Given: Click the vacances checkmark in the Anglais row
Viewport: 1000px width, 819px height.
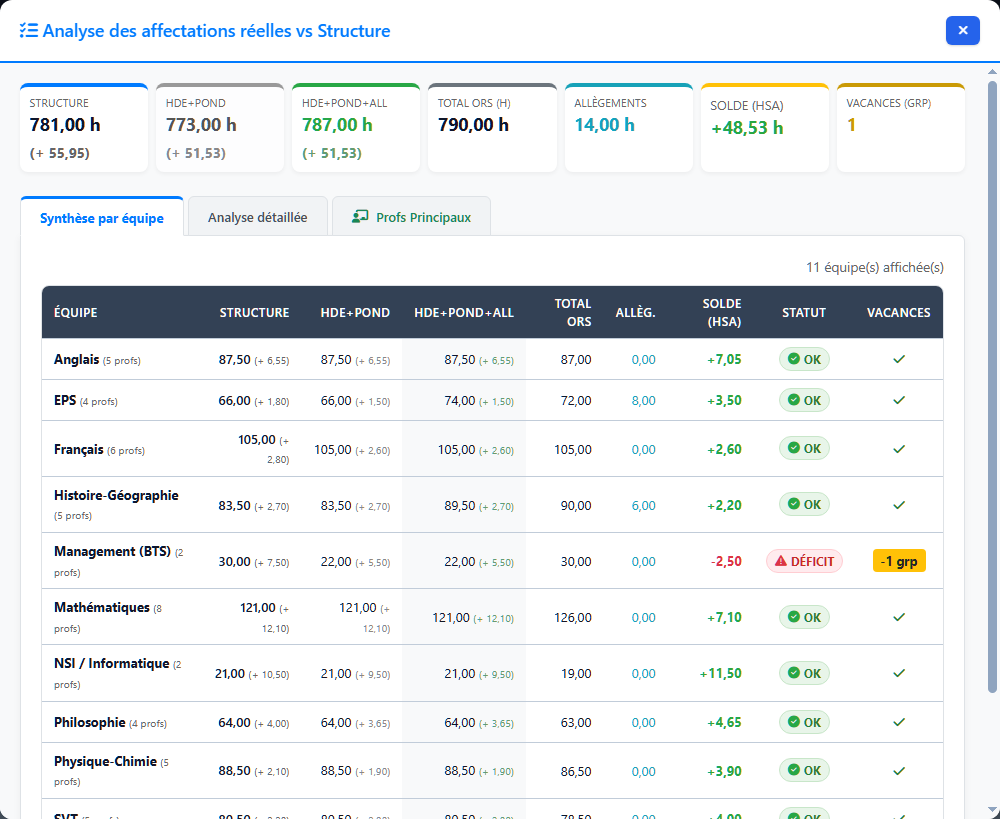Looking at the screenshot, I should click(899, 359).
